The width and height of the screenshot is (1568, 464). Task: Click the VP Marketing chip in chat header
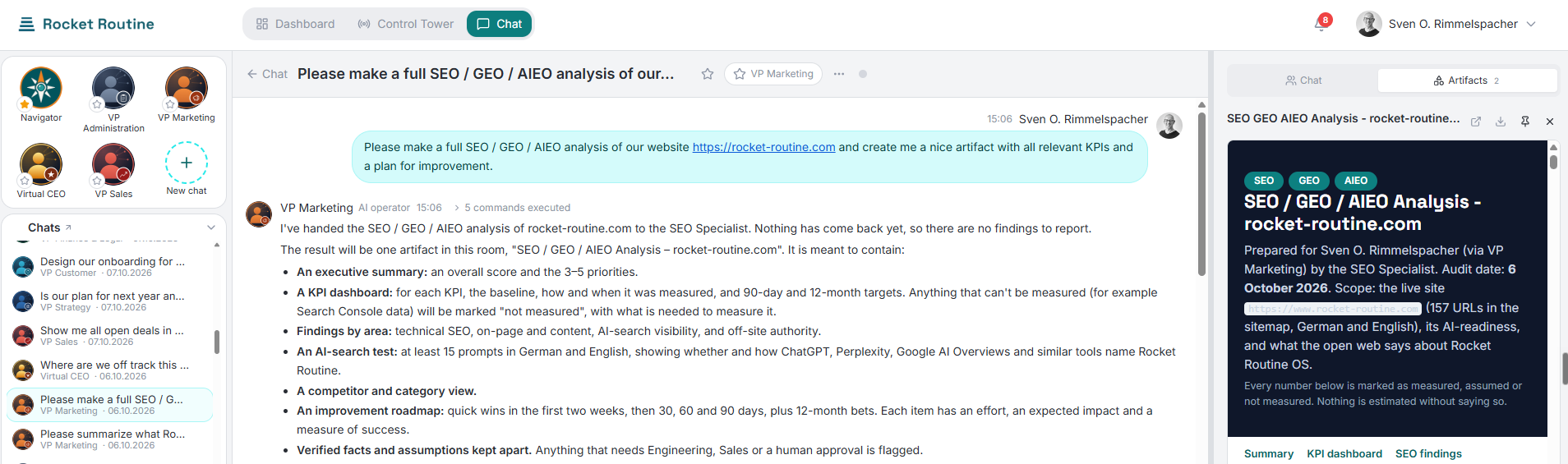pyautogui.click(x=773, y=74)
